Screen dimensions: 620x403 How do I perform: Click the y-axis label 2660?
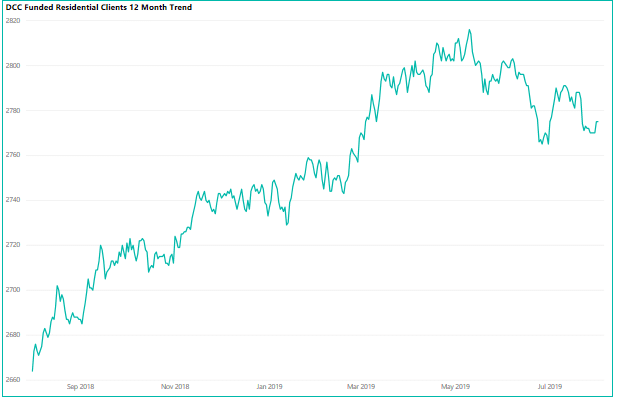(x=13, y=380)
